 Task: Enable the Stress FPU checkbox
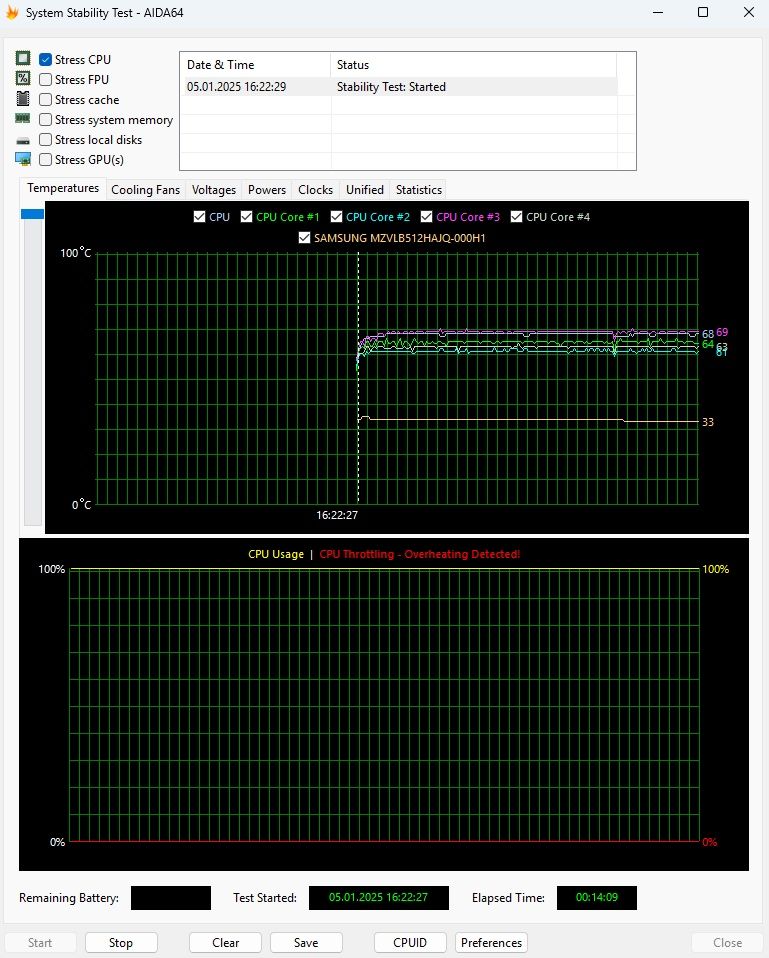pos(45,79)
